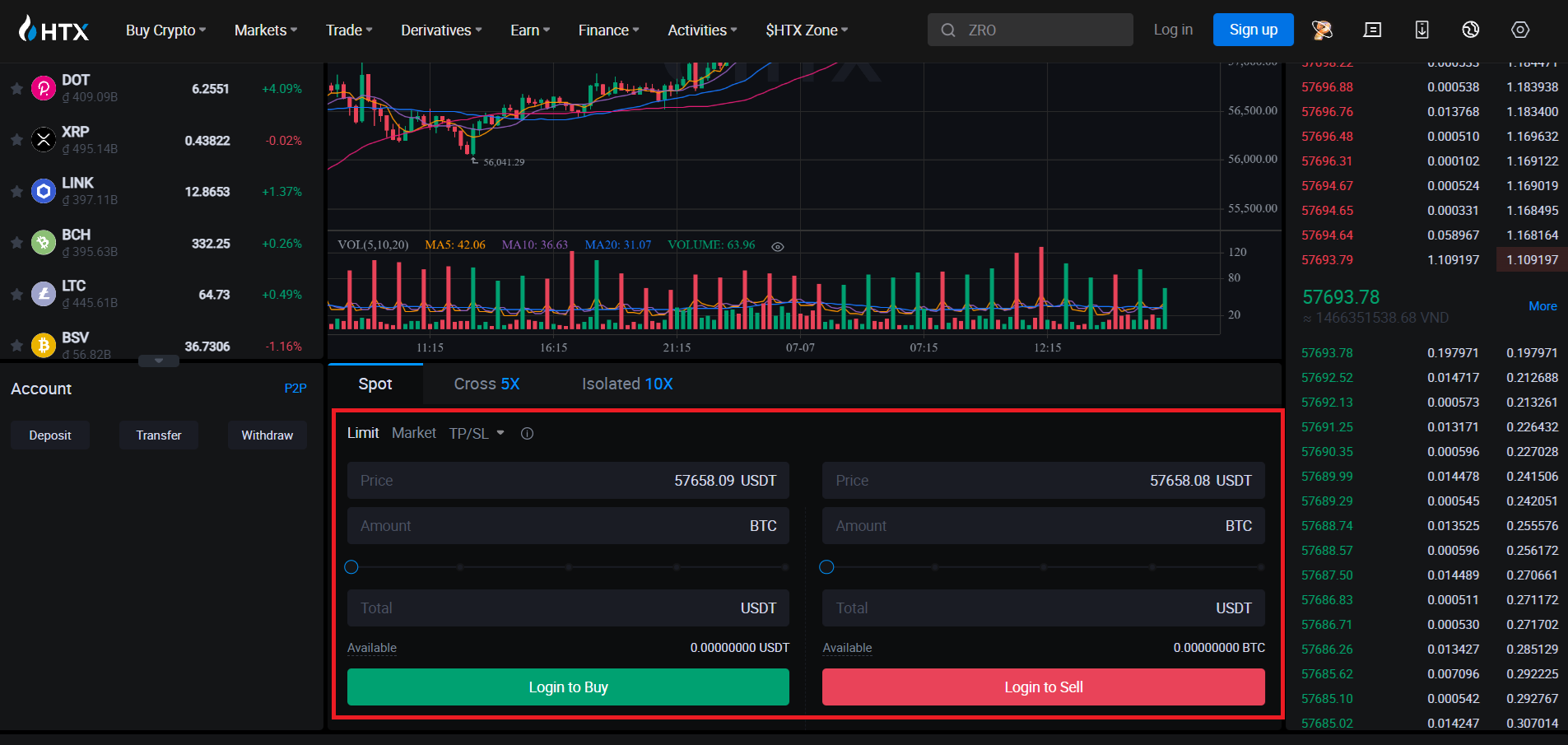Switch to Spot tab

pos(375,384)
